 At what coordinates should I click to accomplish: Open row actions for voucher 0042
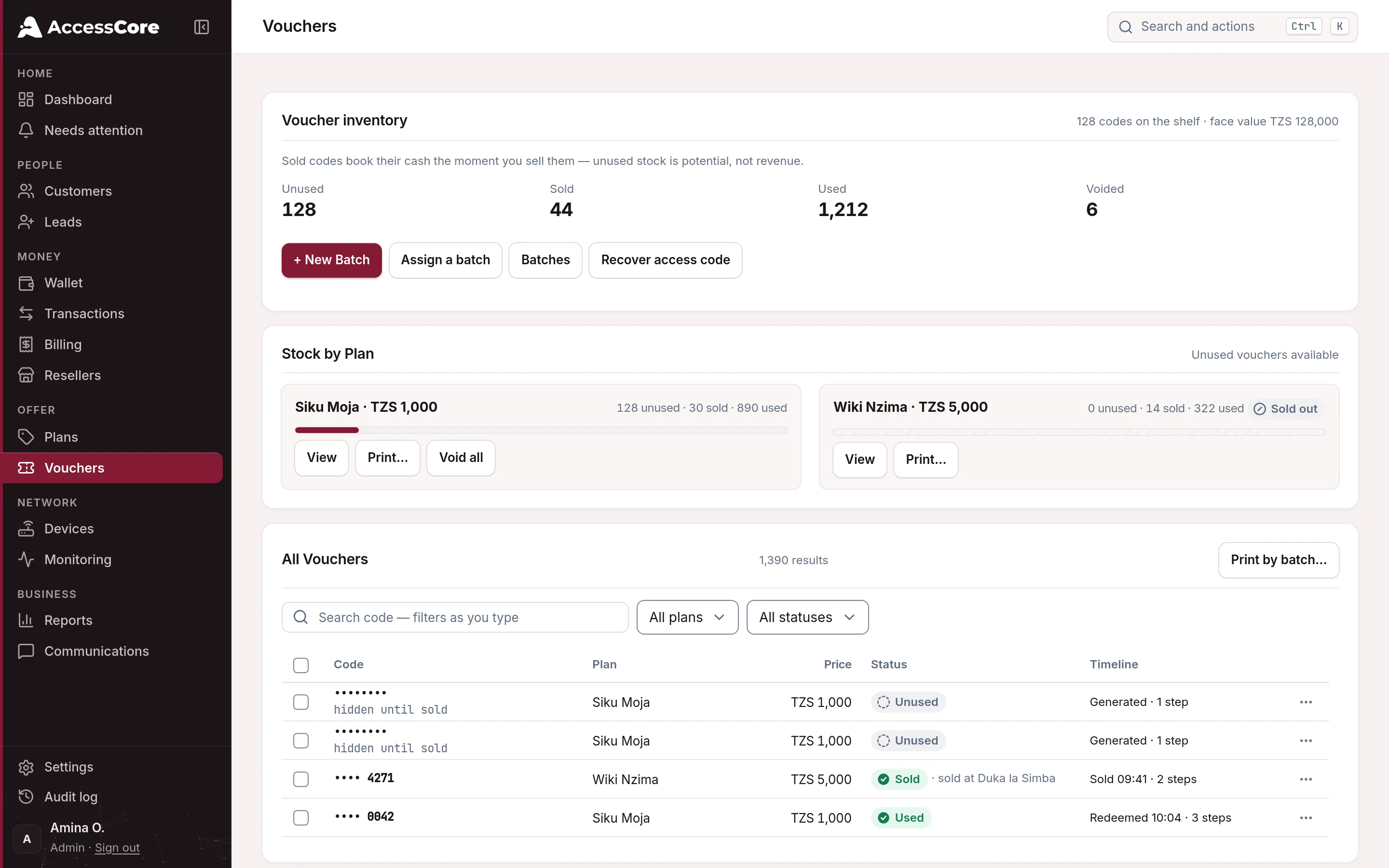(1306, 817)
